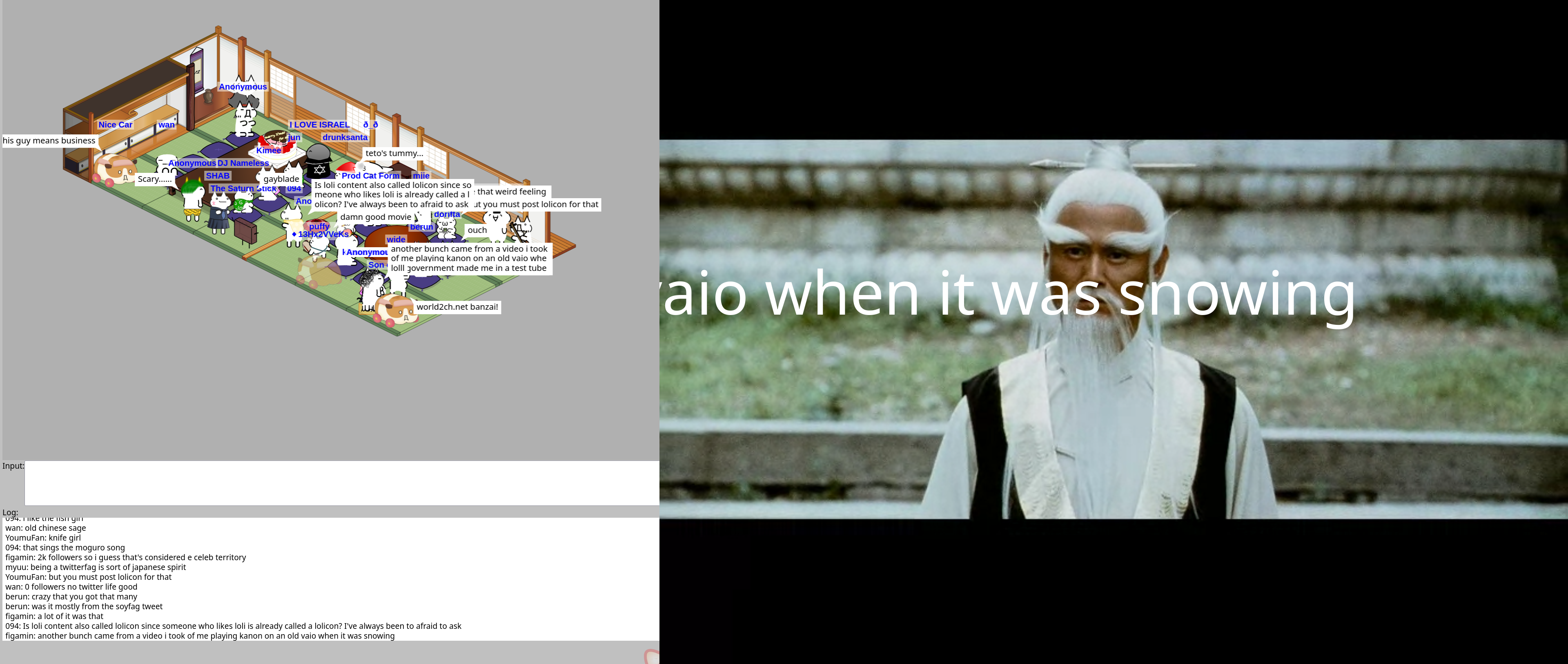Click the wan username label
Image resolution: width=1568 pixels, height=664 pixels.
(x=166, y=125)
